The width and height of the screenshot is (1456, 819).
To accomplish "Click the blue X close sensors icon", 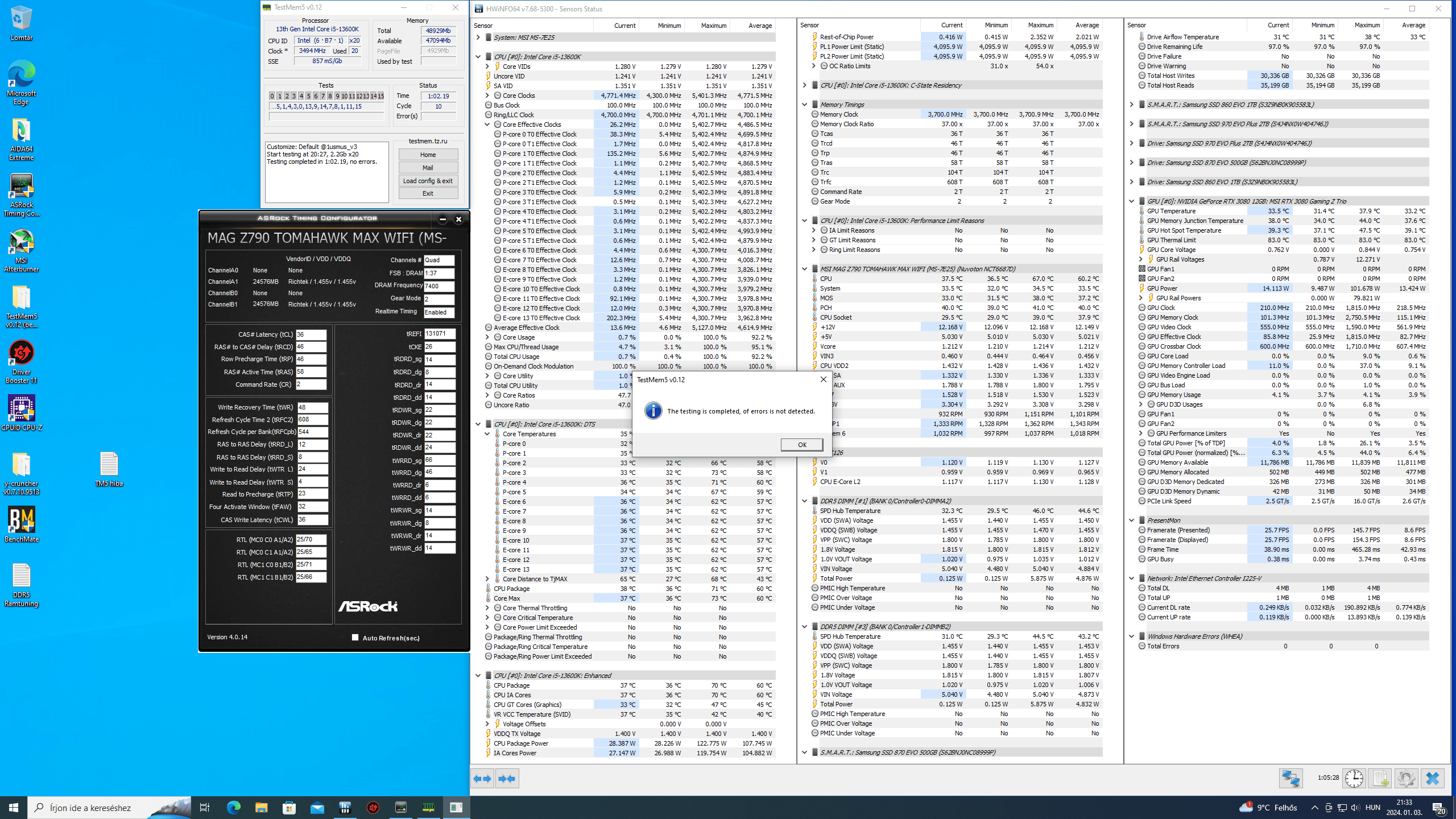I will tap(1432, 778).
